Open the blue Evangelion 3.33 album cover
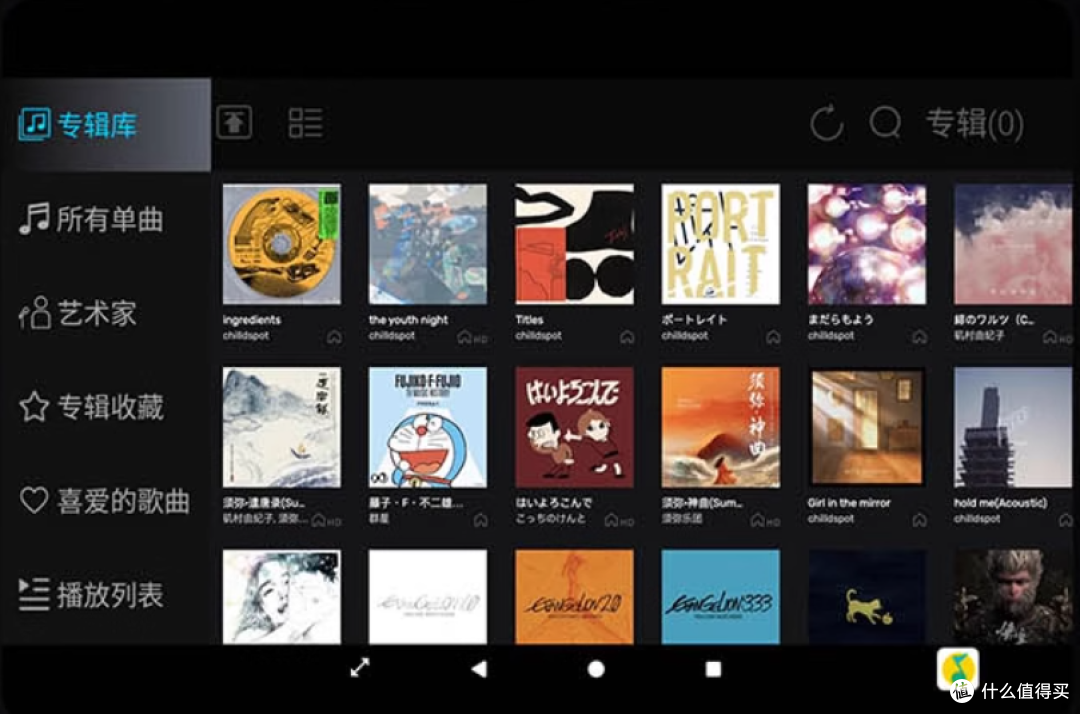1080x714 pixels. (x=720, y=596)
